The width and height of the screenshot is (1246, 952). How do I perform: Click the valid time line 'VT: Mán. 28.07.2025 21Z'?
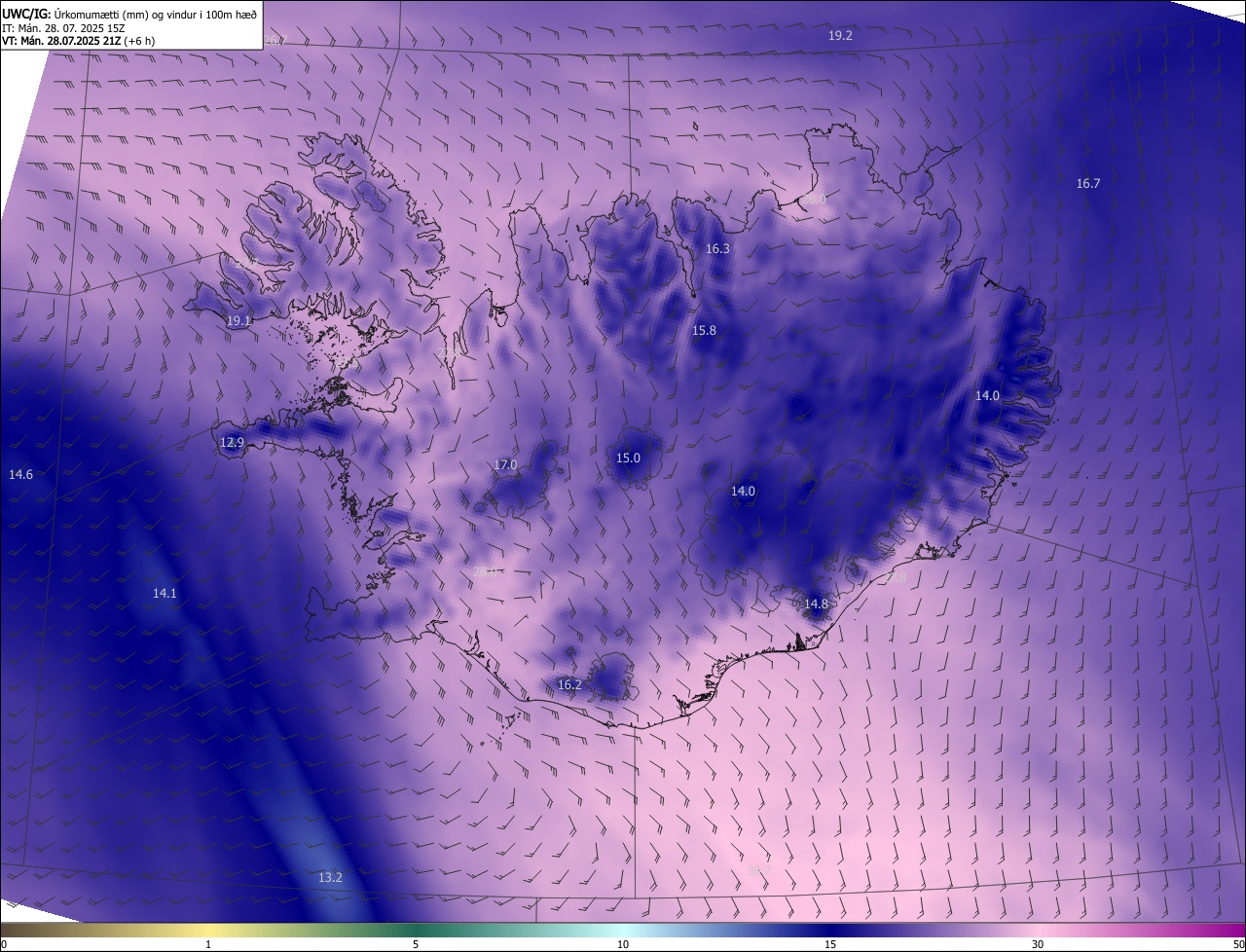(x=61, y=41)
